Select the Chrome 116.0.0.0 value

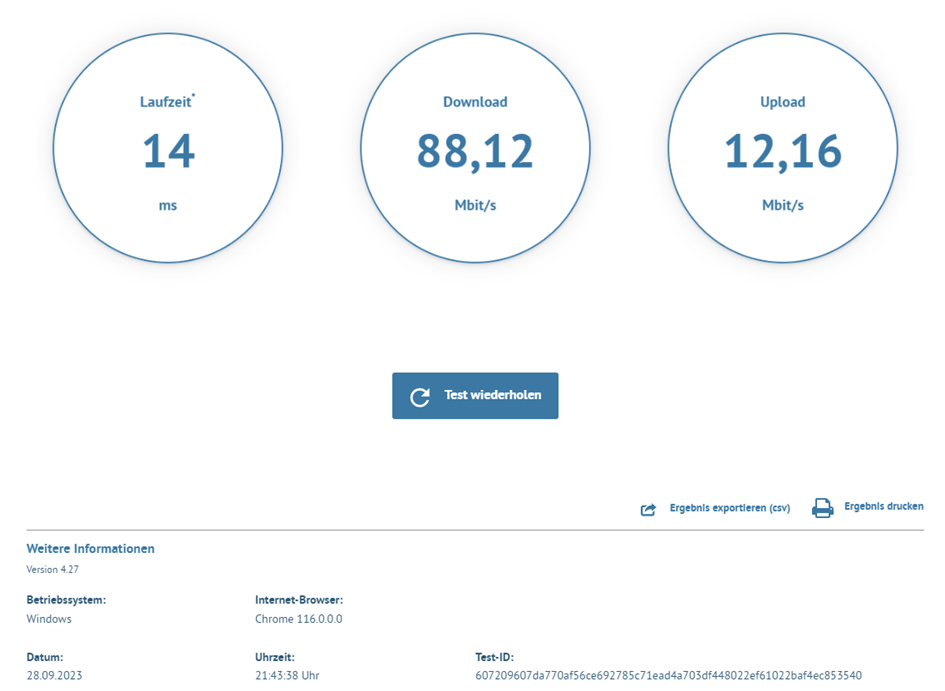click(298, 619)
